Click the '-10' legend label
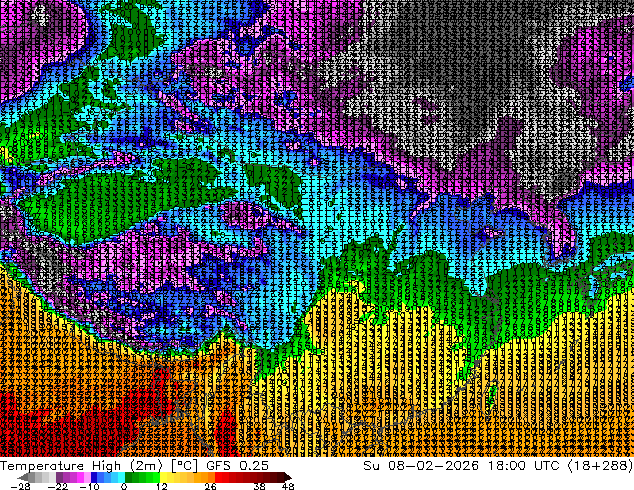This screenshot has height=490, width=634. click(89, 486)
